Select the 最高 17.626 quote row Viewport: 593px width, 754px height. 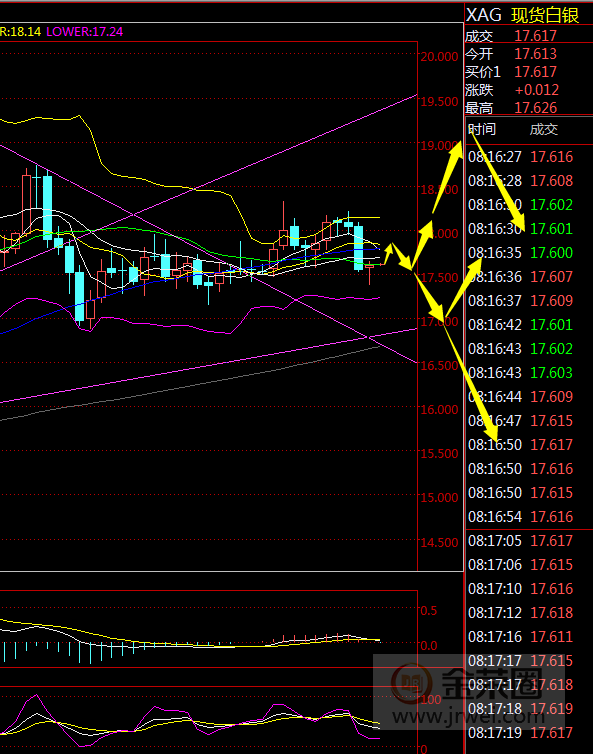[529, 108]
